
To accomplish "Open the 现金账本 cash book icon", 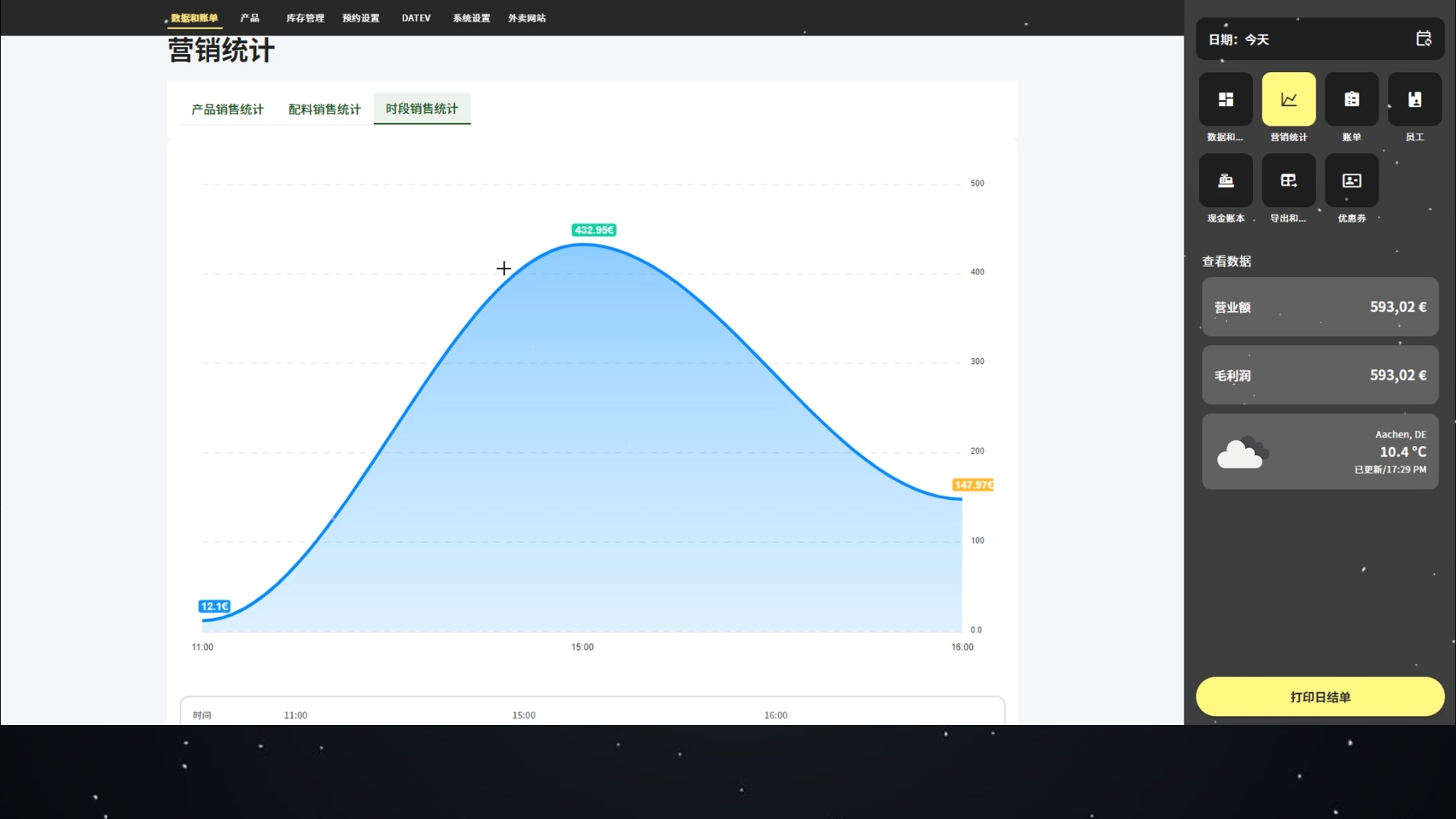I will point(1225,180).
